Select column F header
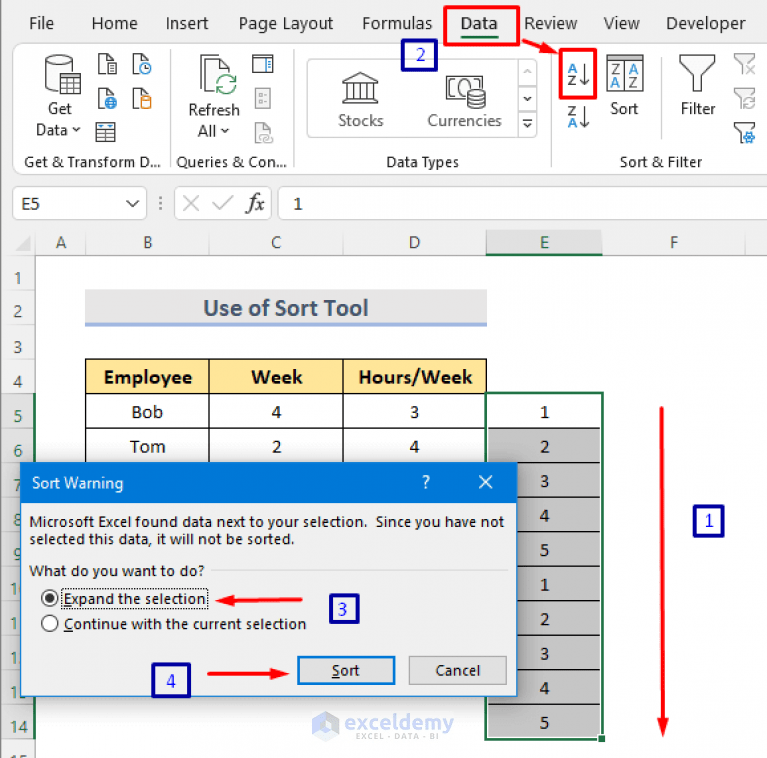Screen dimensions: 767x758 (674, 243)
